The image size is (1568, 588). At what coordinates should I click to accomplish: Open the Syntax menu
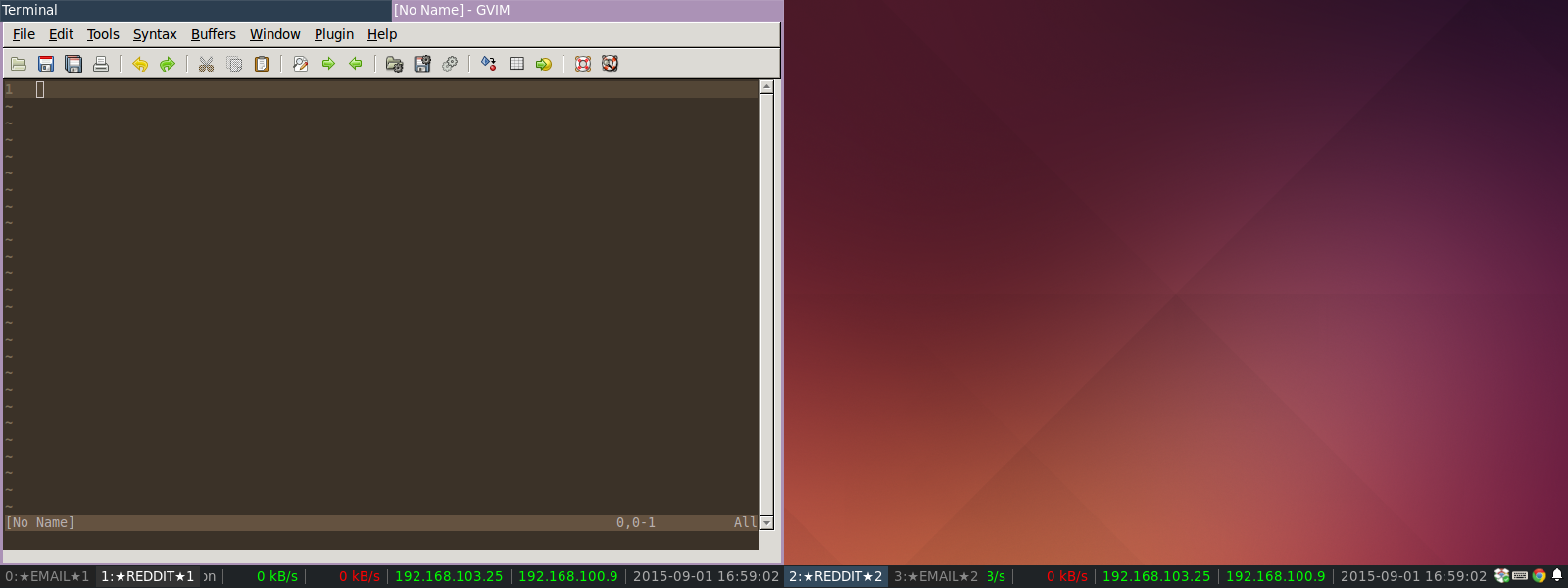[x=155, y=34]
